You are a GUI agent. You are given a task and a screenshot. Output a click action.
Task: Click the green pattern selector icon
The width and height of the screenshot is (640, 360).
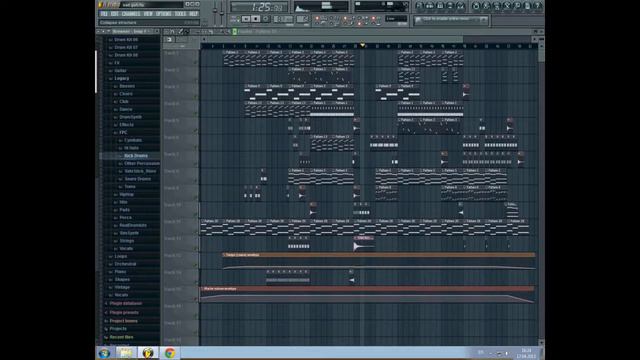(x=234, y=31)
